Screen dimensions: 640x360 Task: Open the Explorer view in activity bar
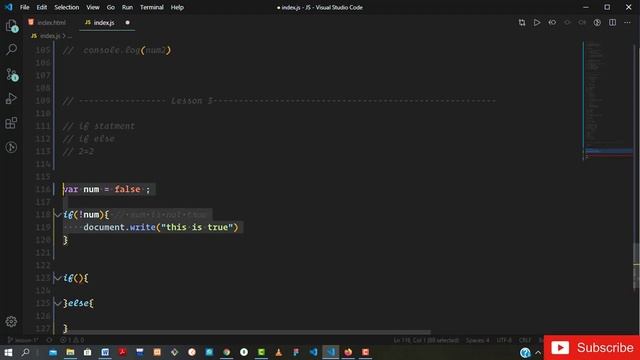(x=11, y=26)
